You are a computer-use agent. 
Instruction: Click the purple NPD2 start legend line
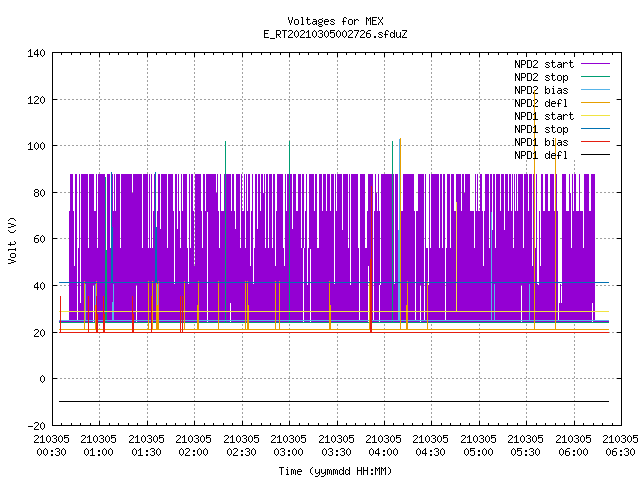click(x=596, y=64)
